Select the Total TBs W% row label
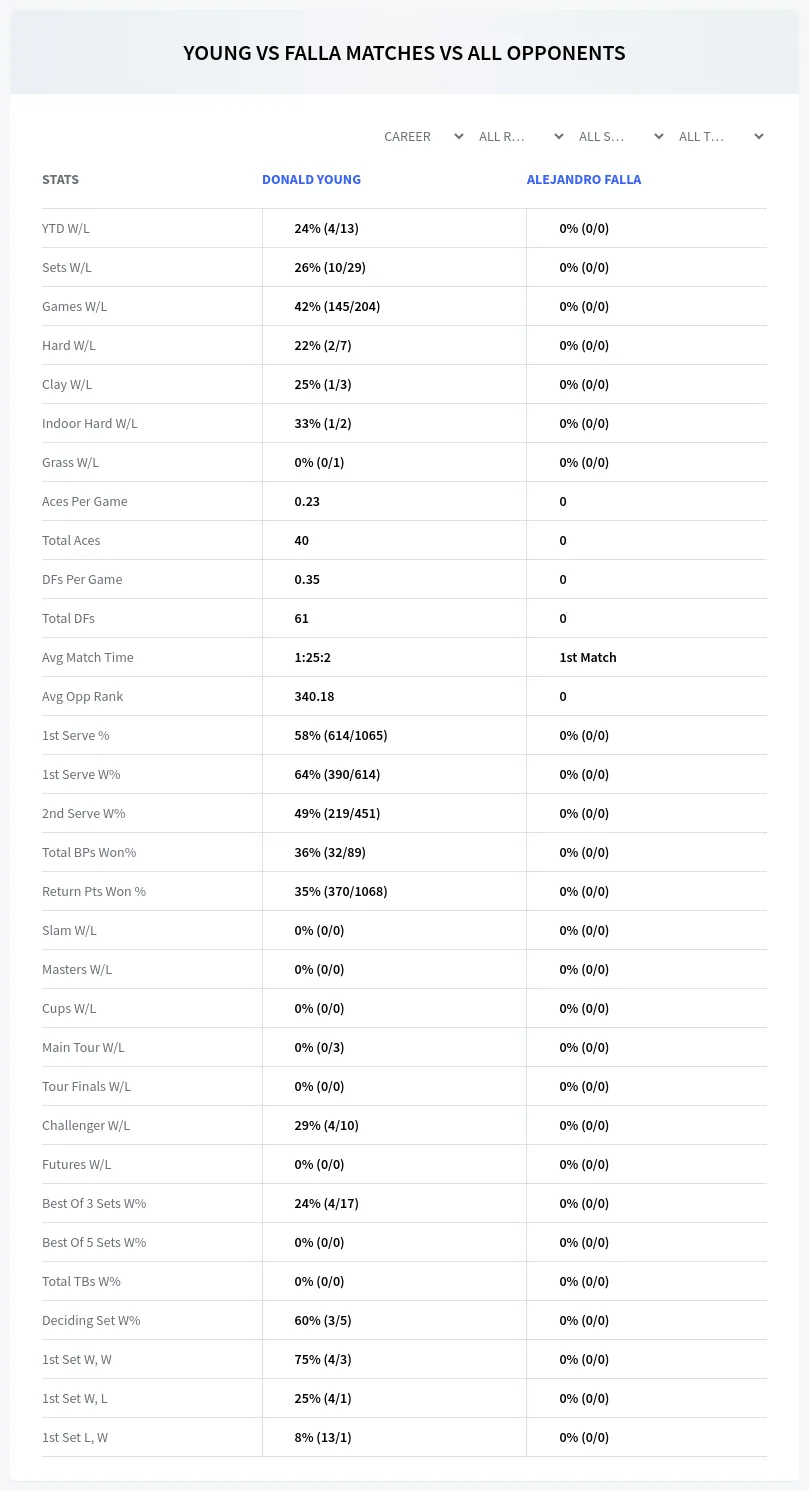809x1491 pixels. pyautogui.click(x=81, y=1281)
